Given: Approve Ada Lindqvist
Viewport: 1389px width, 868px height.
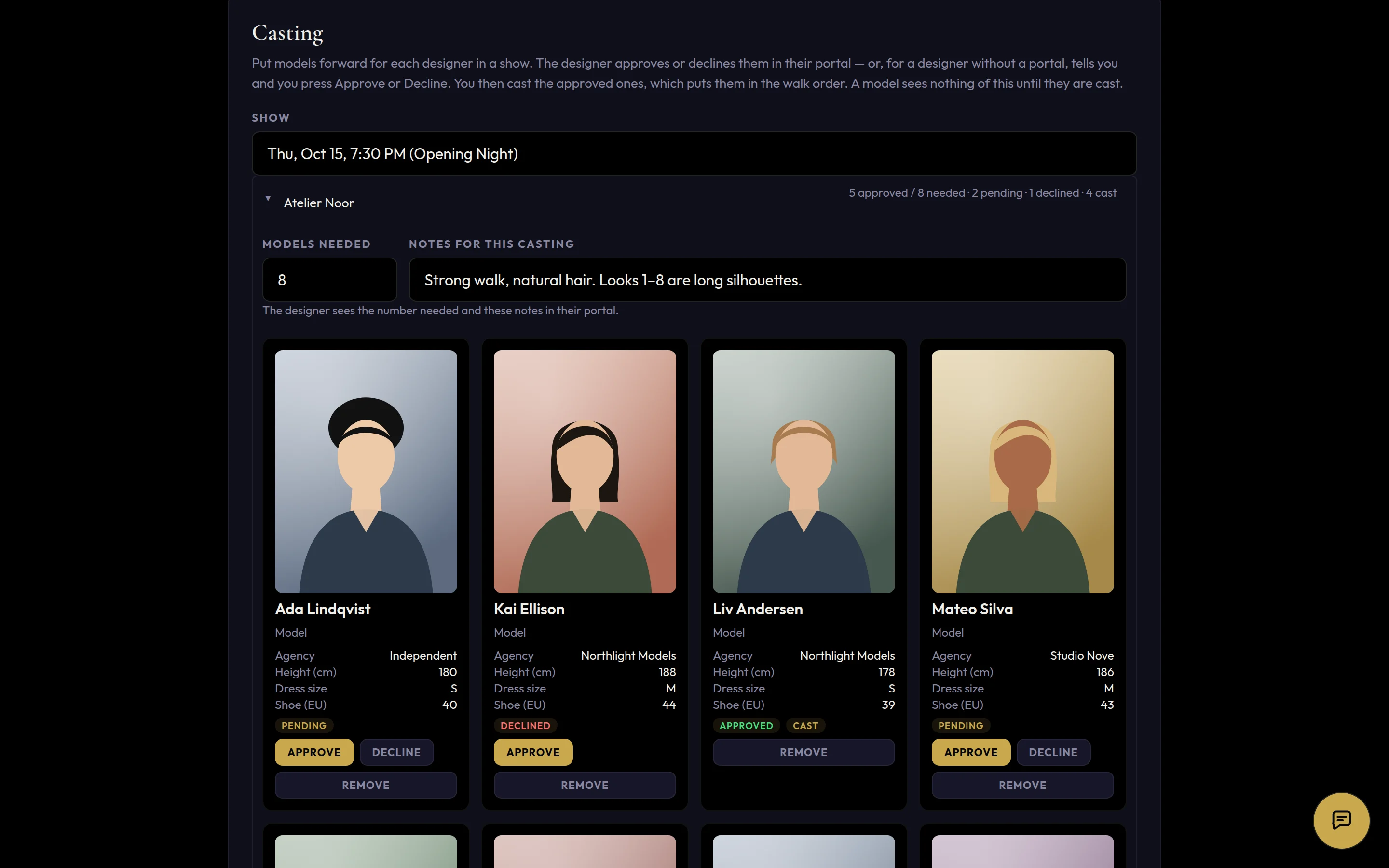Looking at the screenshot, I should tap(314, 752).
